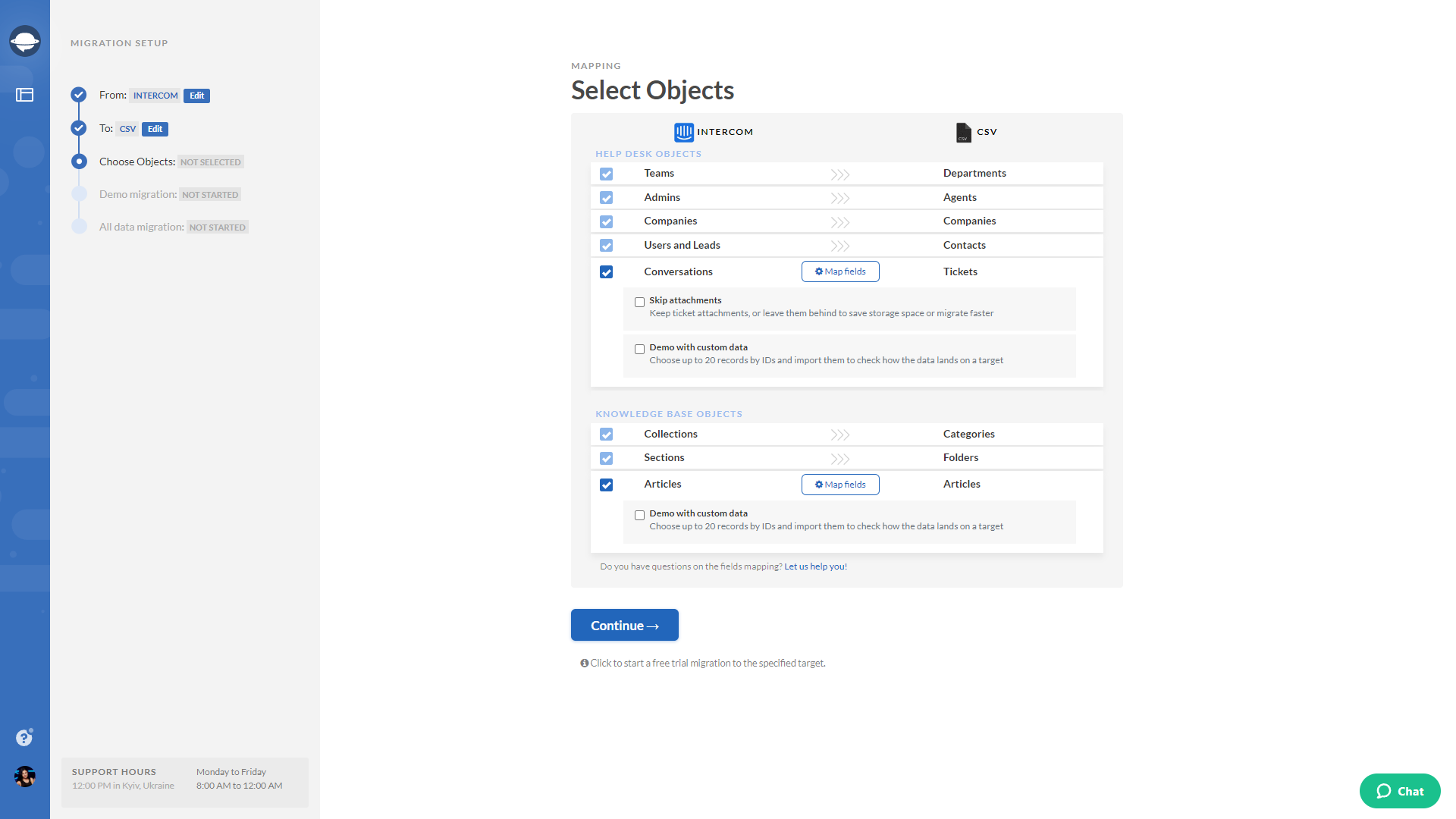Enable Demo with custom data for Conversations

click(x=640, y=348)
